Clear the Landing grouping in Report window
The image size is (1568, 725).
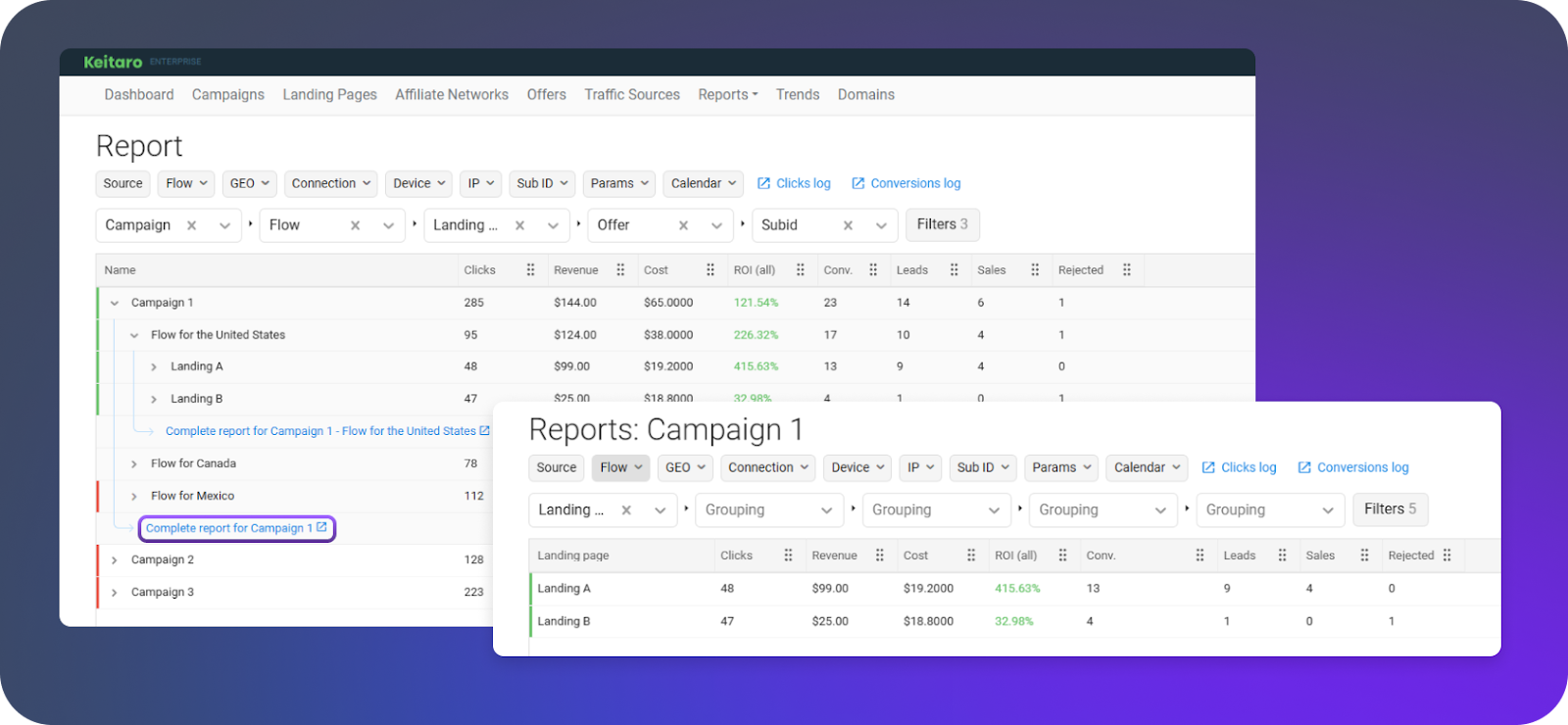(x=520, y=225)
